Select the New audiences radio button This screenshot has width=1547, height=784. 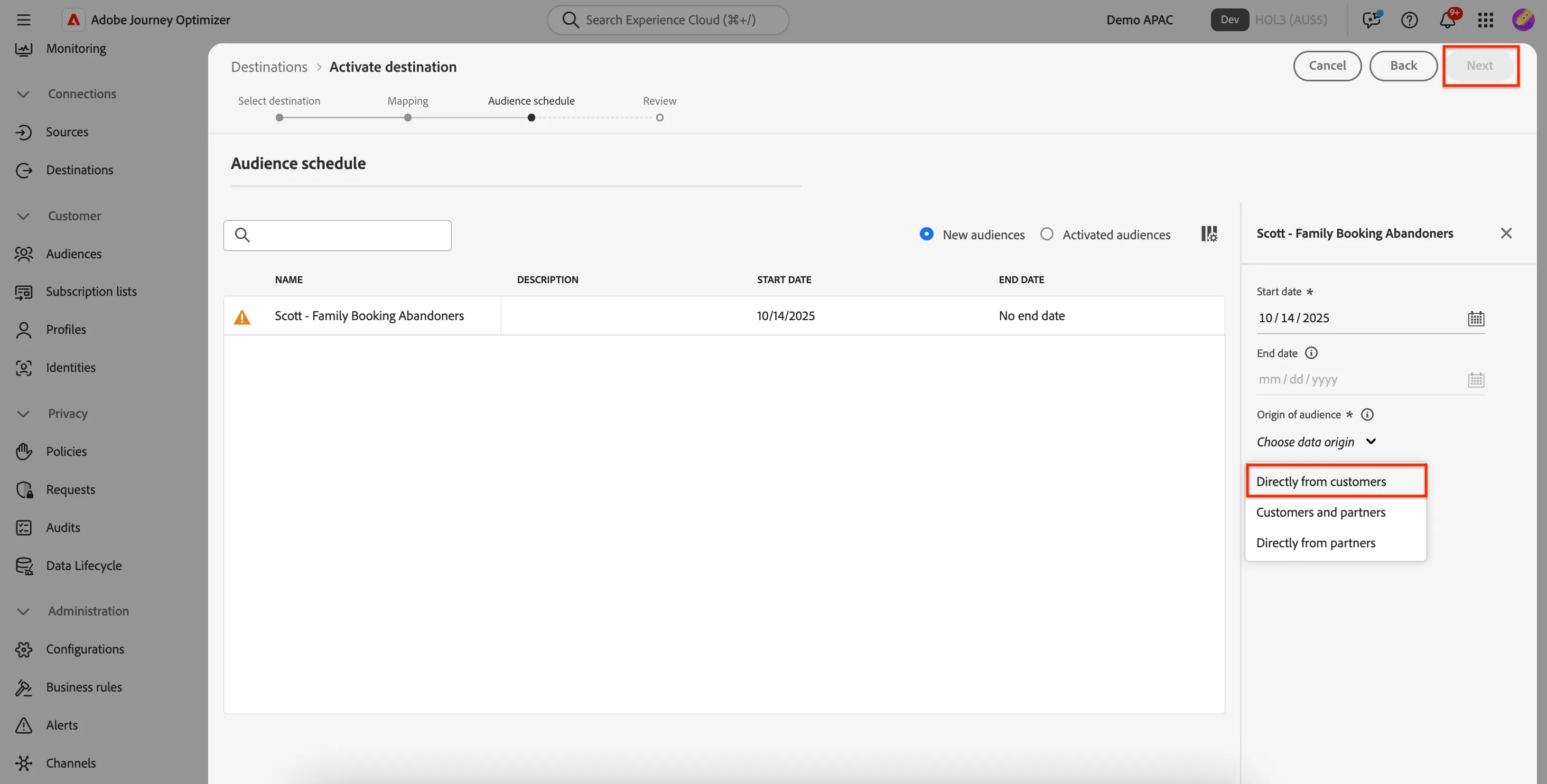(926, 234)
